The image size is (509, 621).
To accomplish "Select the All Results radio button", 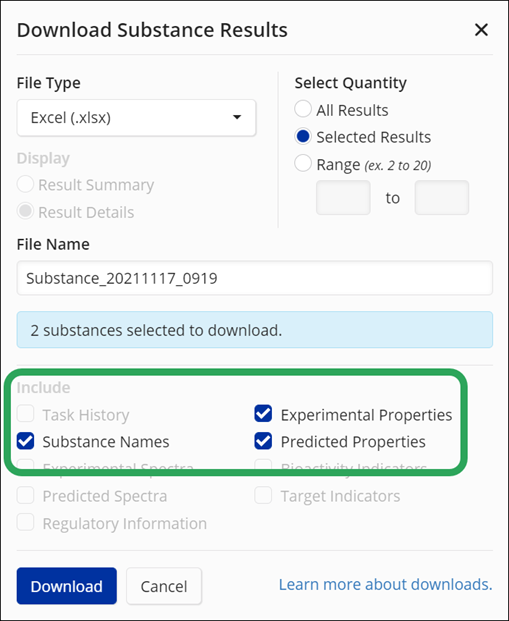I will 303,109.
